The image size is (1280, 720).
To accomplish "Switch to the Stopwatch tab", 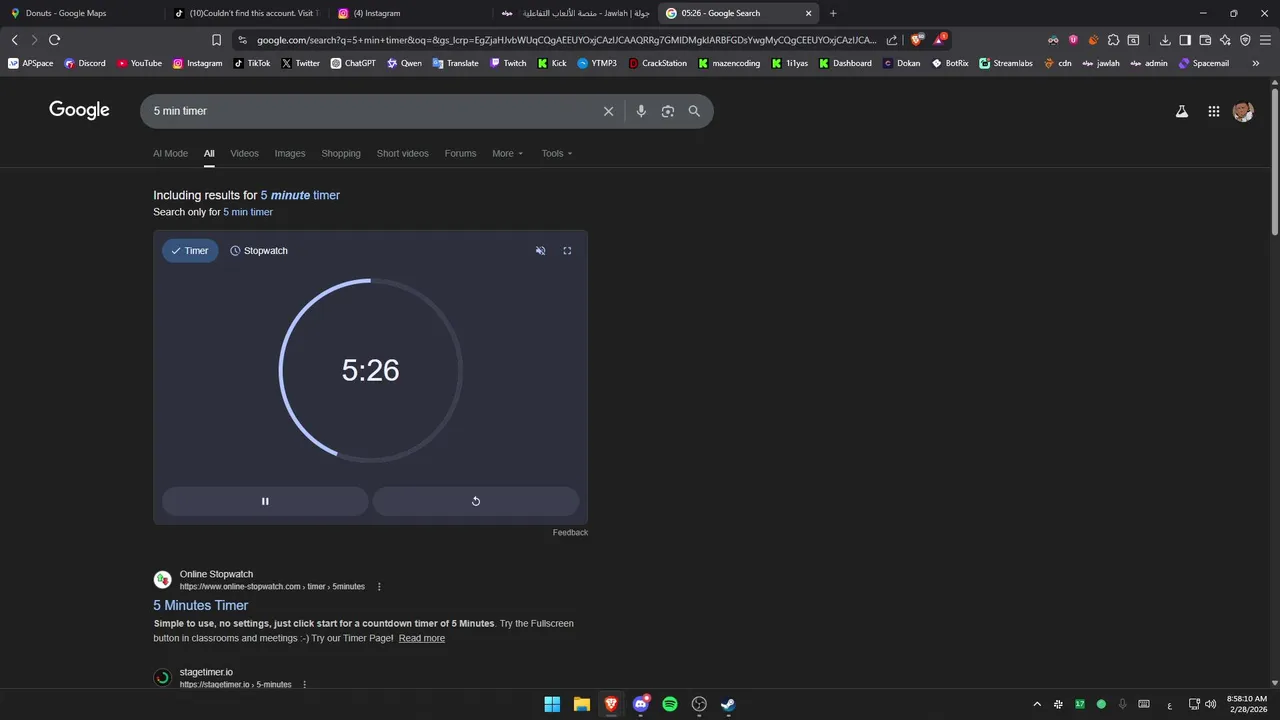I will (259, 251).
